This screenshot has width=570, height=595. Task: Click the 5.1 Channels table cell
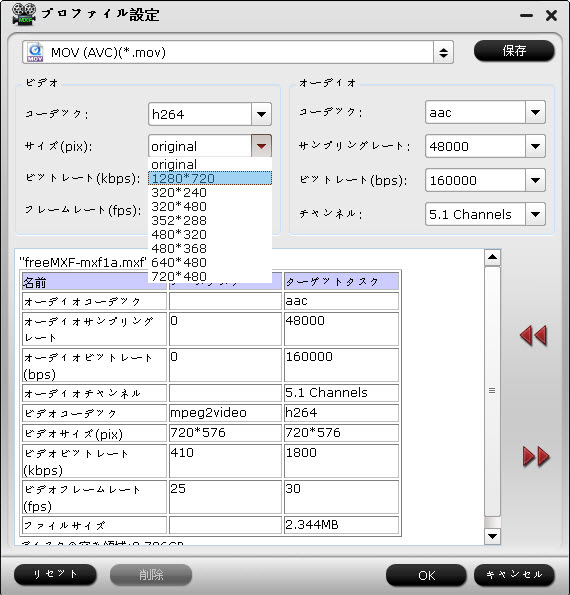[341, 393]
